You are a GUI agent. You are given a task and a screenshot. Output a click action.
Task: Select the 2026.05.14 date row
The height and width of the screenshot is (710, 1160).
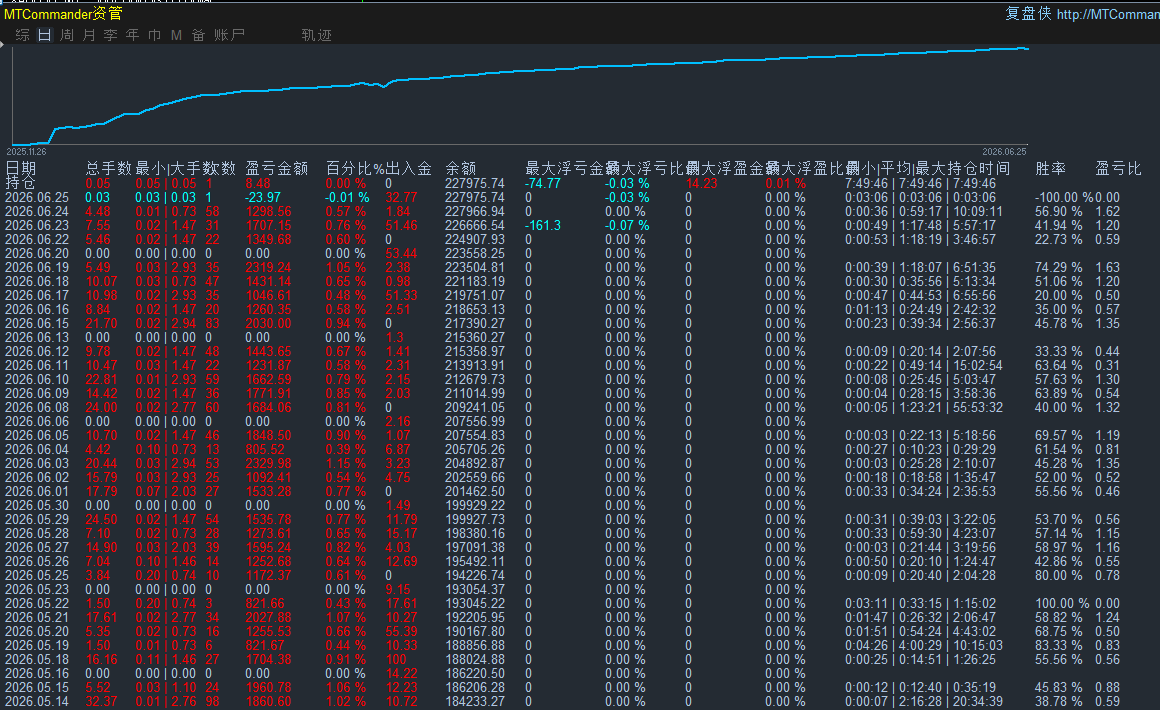37,701
